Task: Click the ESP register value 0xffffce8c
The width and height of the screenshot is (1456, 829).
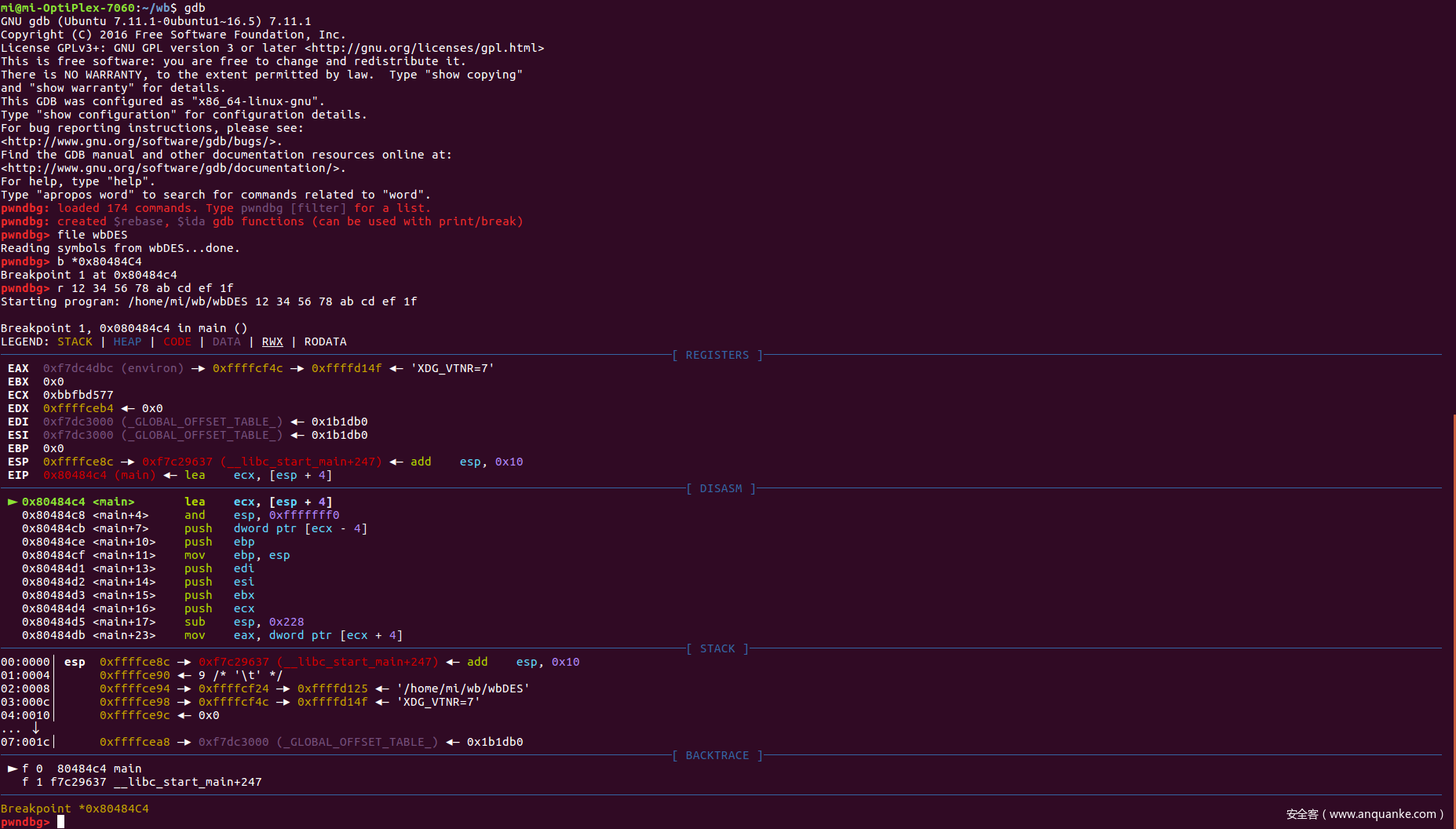Action: pos(78,462)
